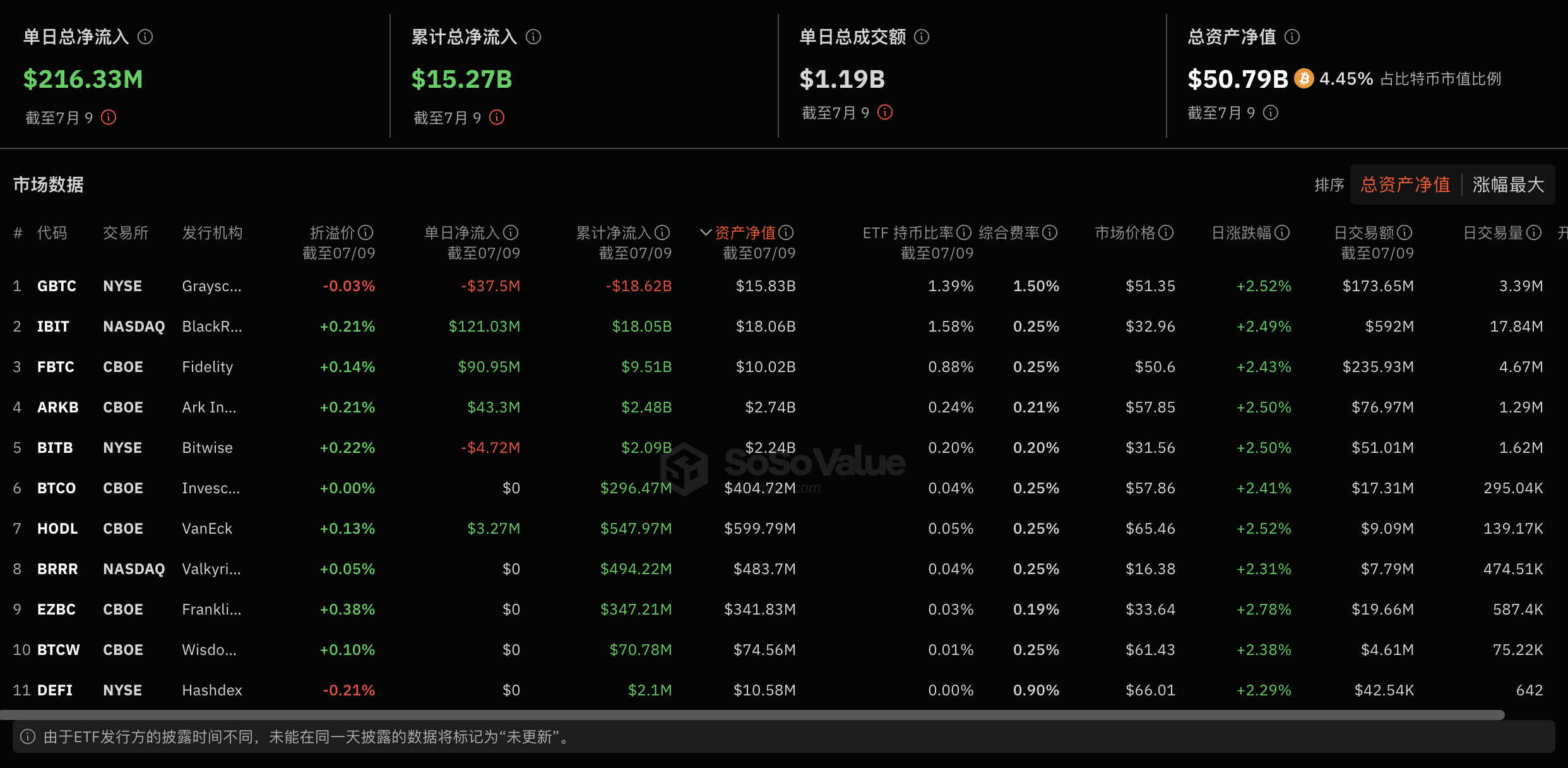This screenshot has width=1568, height=768.
Task: Click sort chevron before 资产净值 header
Action: point(706,233)
